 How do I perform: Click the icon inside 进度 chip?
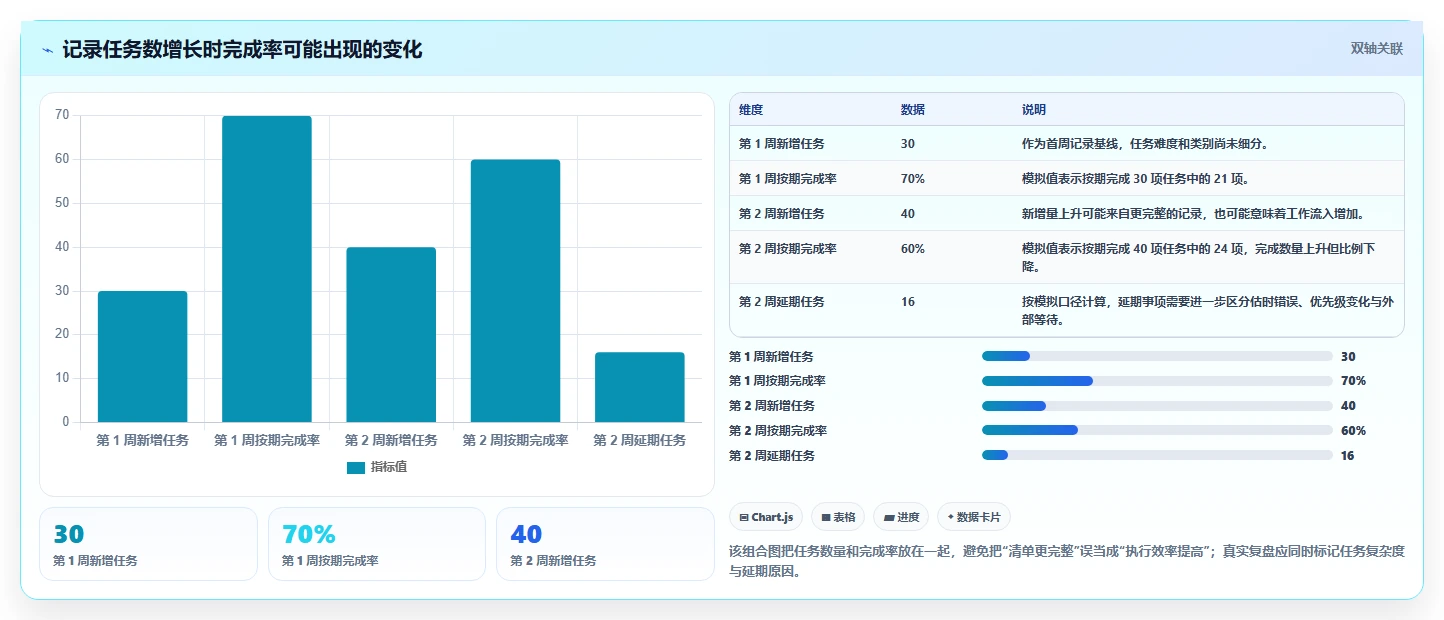coord(888,518)
